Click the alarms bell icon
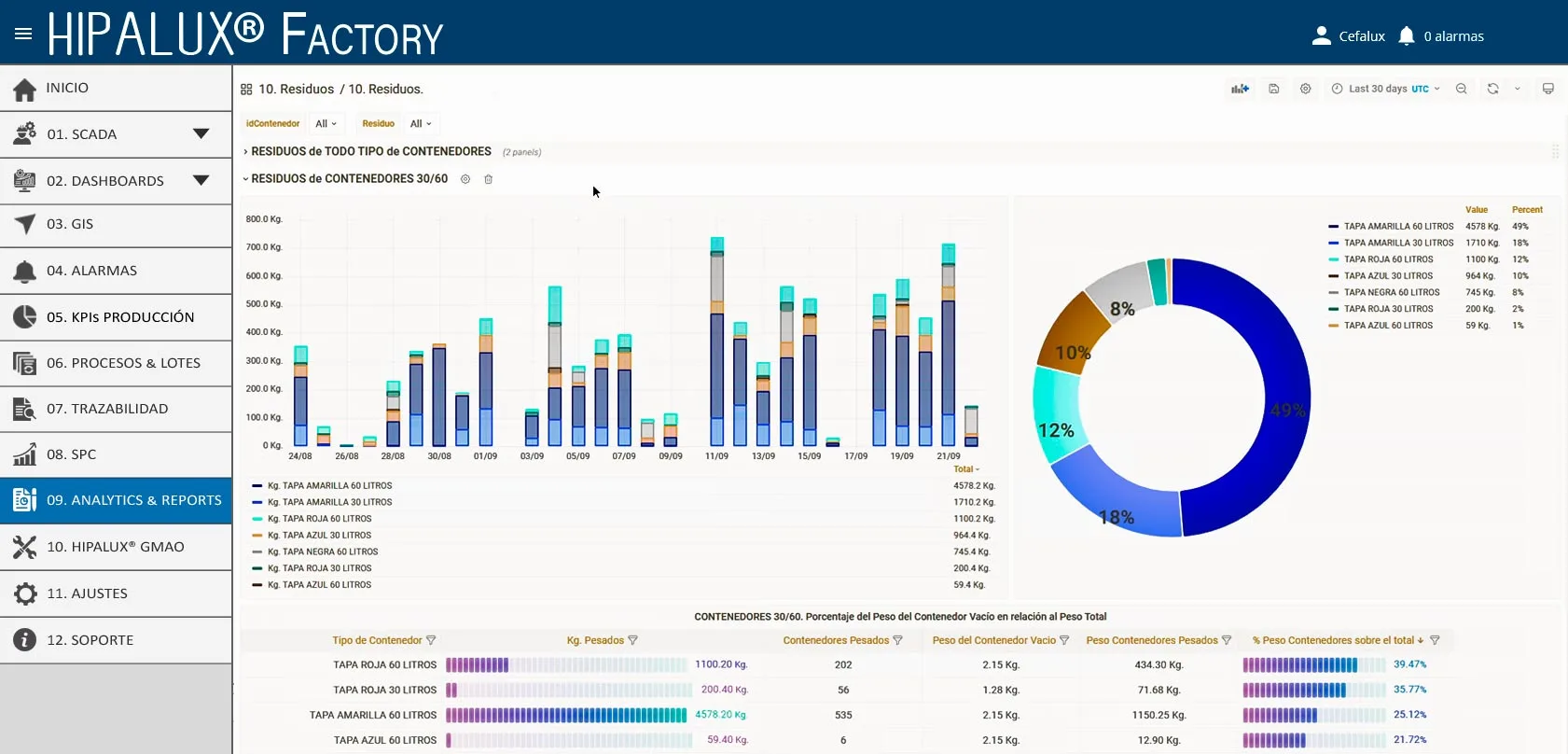This screenshot has height=754, width=1568. (x=1407, y=35)
